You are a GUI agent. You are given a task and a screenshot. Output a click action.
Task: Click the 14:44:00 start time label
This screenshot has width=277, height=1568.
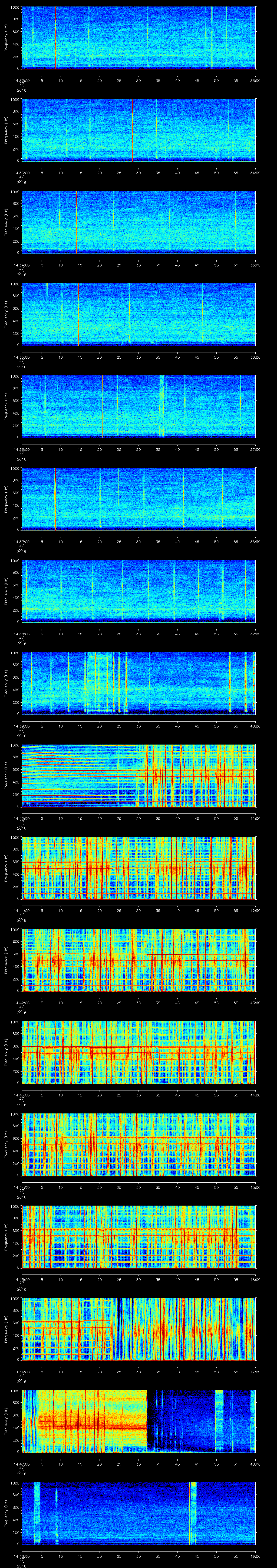(x=22, y=1187)
